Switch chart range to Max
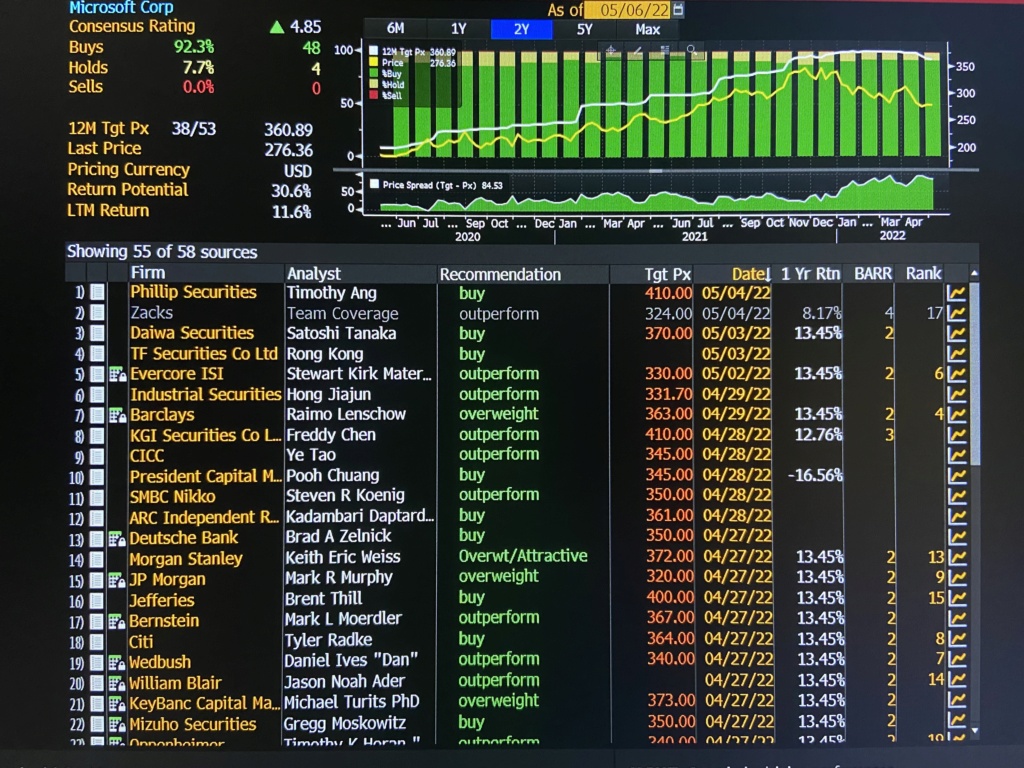Screen dimensions: 1024x768 click(647, 29)
